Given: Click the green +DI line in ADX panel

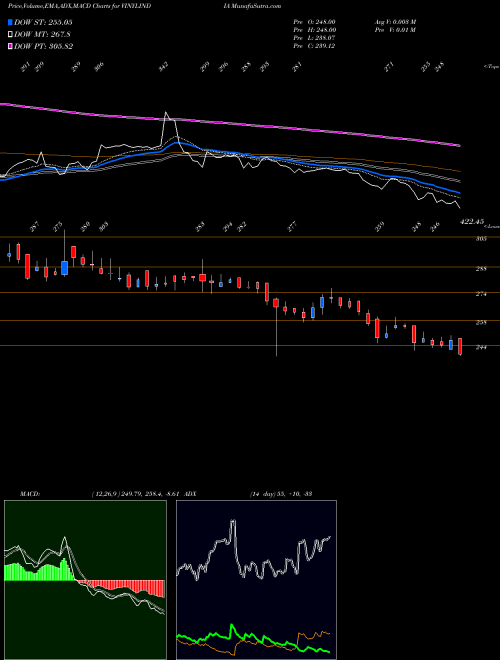Looking at the screenshot, I should (x=253, y=639).
